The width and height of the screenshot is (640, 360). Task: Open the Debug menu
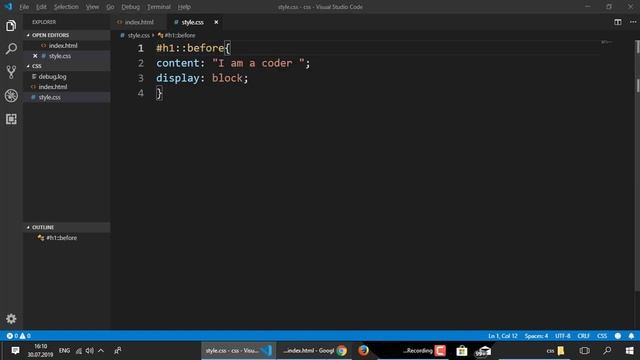click(131, 7)
